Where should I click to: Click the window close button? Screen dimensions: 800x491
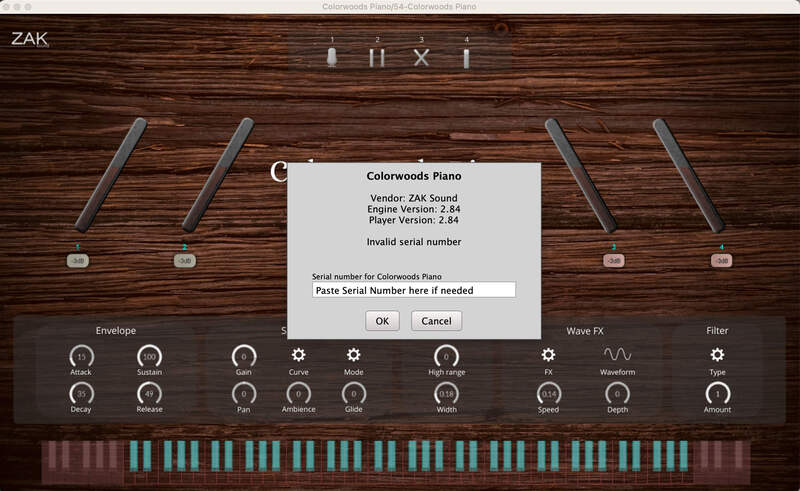(6, 7)
